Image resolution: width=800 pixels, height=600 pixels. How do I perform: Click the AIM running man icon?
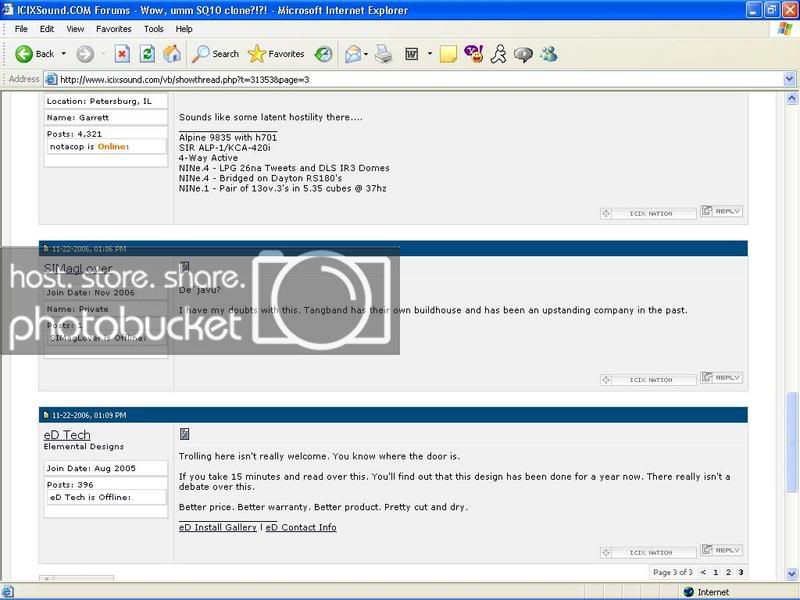498,54
